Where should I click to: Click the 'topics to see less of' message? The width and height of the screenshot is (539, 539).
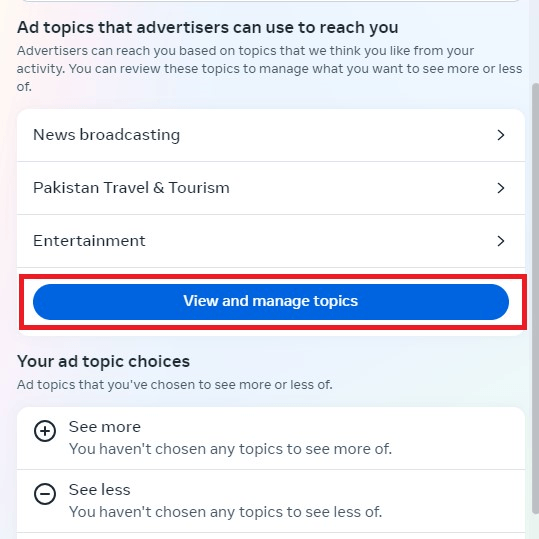pyautogui.click(x=226, y=512)
